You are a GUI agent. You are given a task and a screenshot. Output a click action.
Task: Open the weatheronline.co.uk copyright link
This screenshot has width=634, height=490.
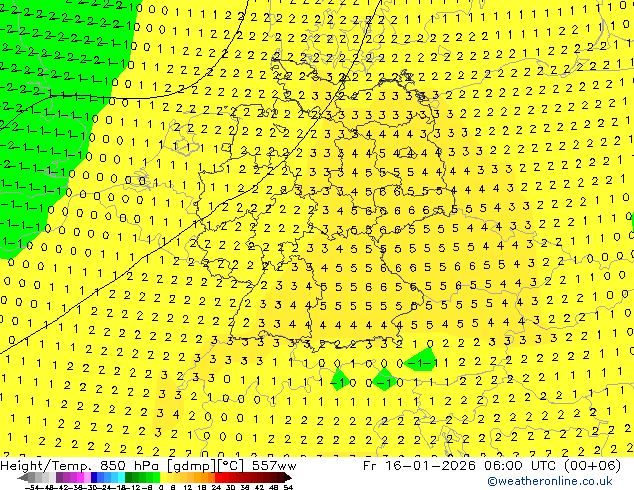coord(550,482)
